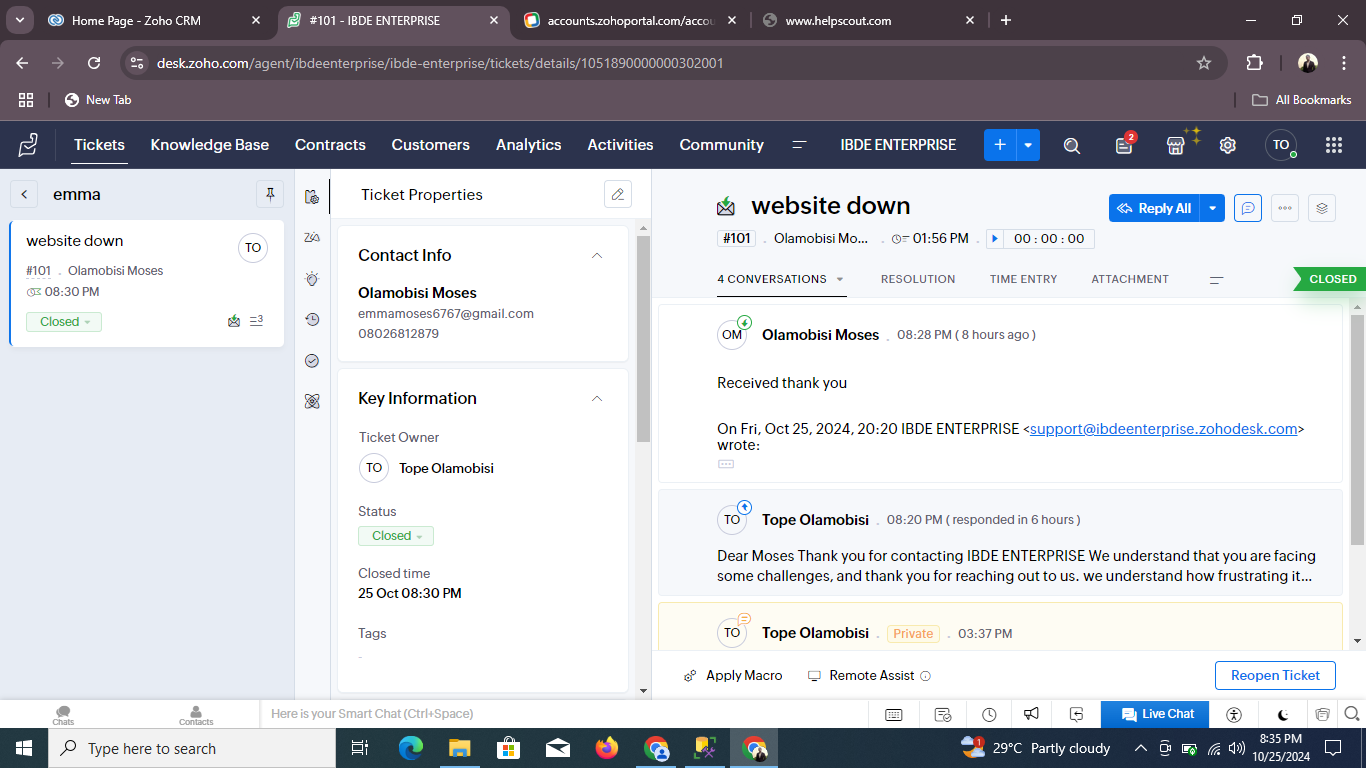
Task: Open the Customers module
Action: pos(431,145)
